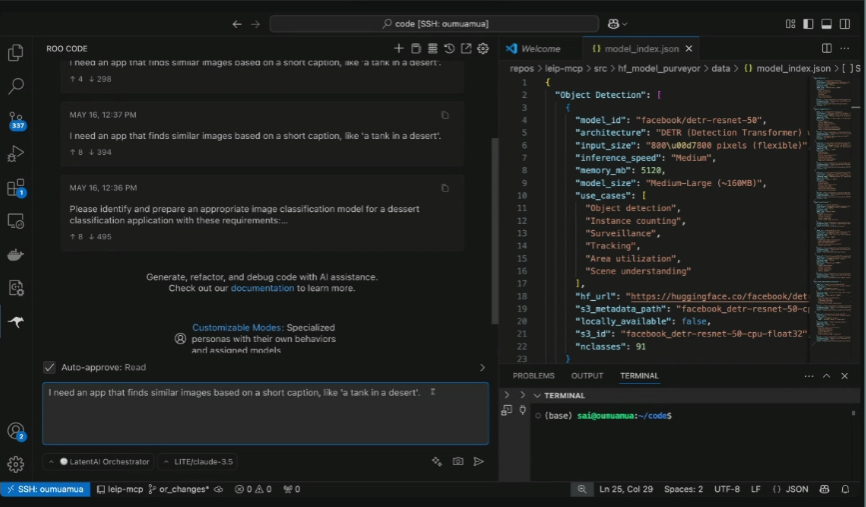Image resolution: width=866 pixels, height=507 pixels.
Task: Open the PROBLEMS panel tab
Action: pyautogui.click(x=533, y=376)
